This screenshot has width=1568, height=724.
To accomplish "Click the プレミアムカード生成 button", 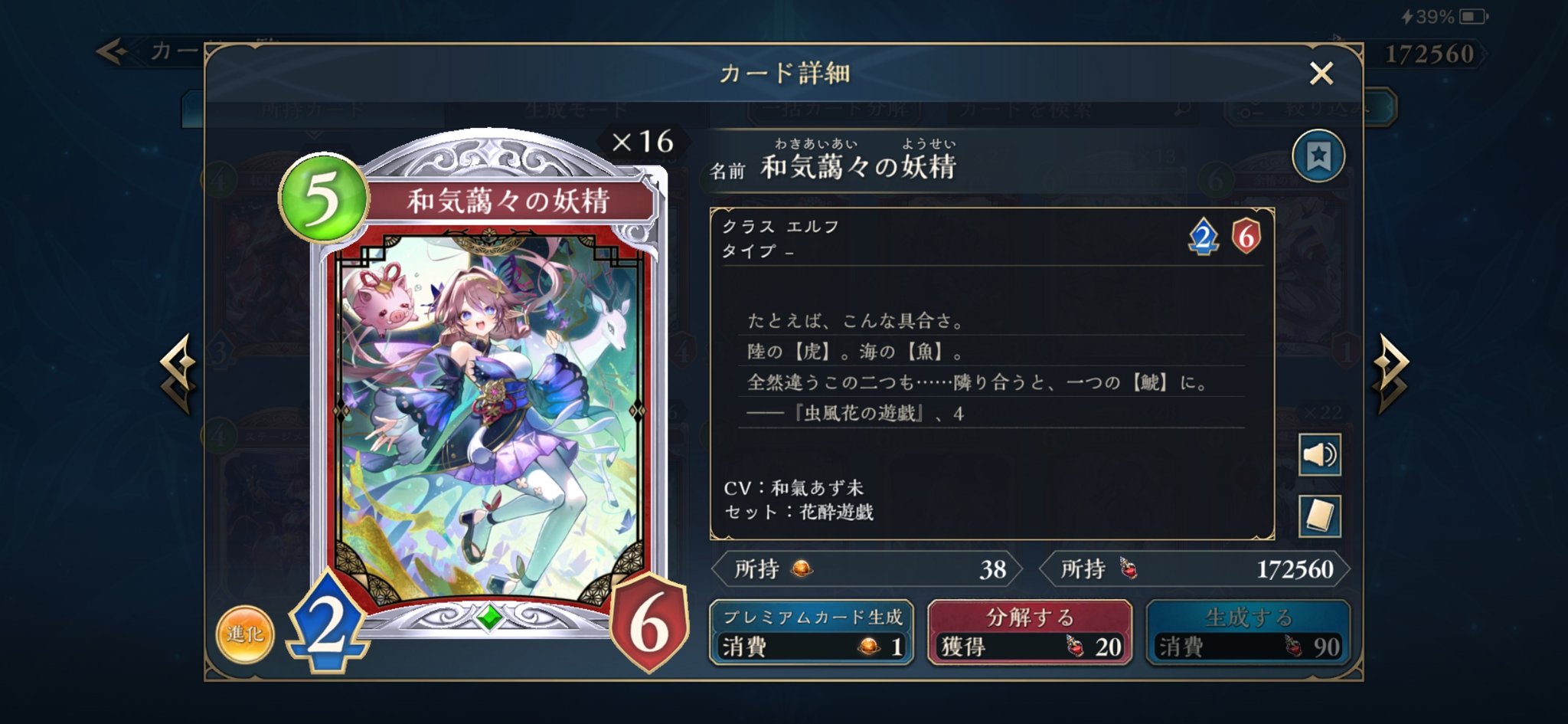I will [812, 632].
